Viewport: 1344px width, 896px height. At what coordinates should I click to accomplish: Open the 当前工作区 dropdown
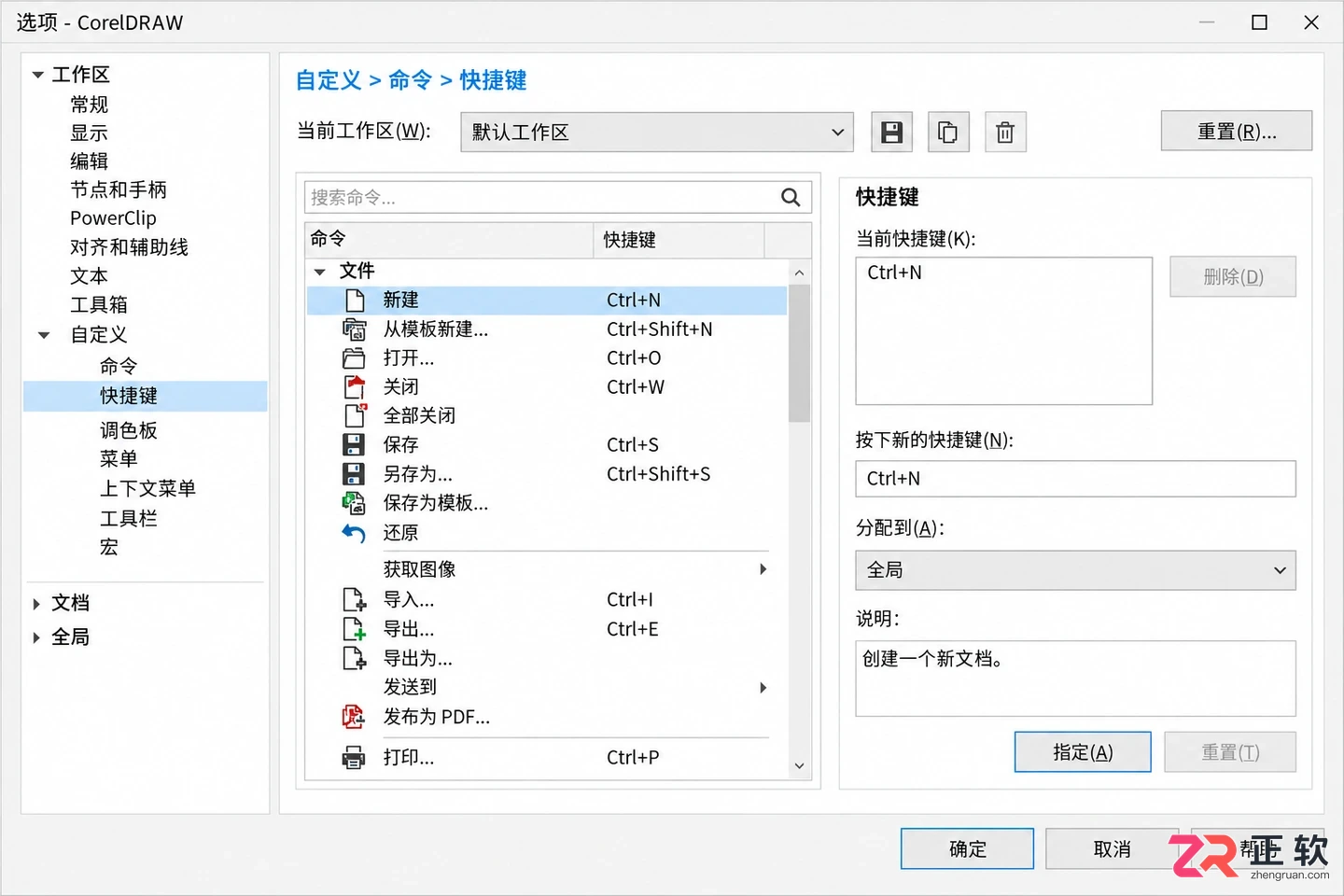click(657, 132)
